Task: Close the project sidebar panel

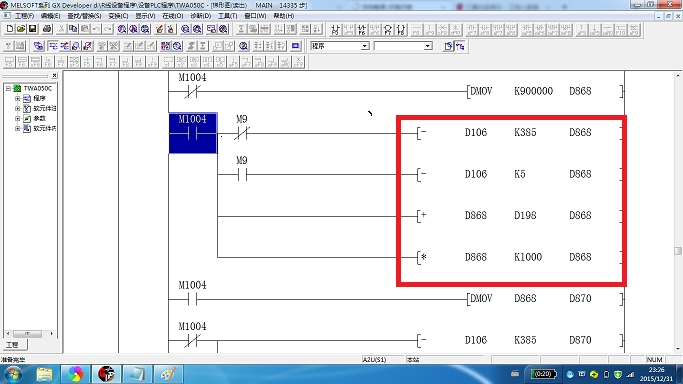Action: 54,75
